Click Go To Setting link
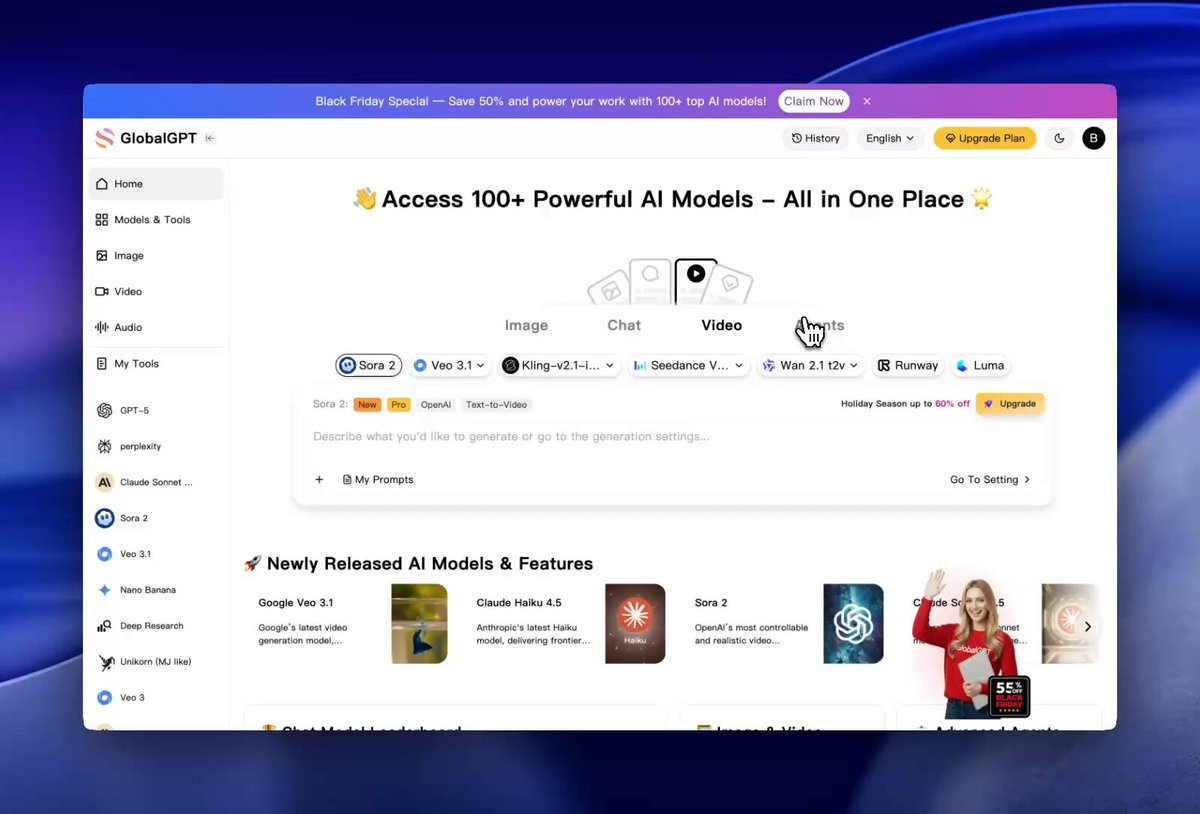 coord(990,480)
